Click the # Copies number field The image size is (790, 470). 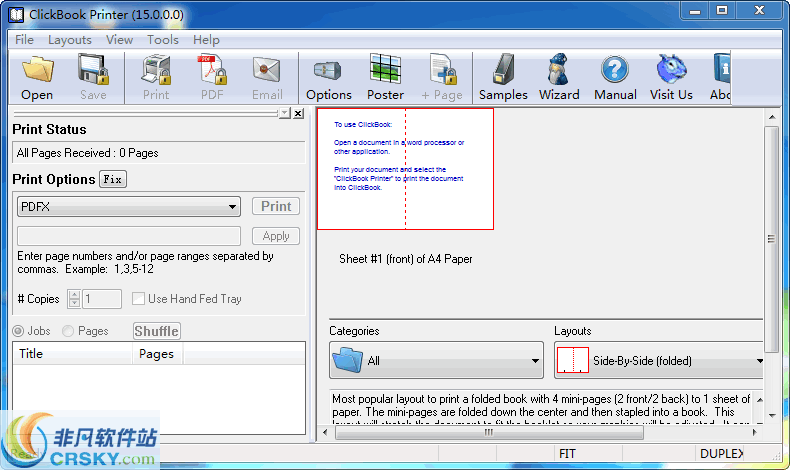point(102,299)
